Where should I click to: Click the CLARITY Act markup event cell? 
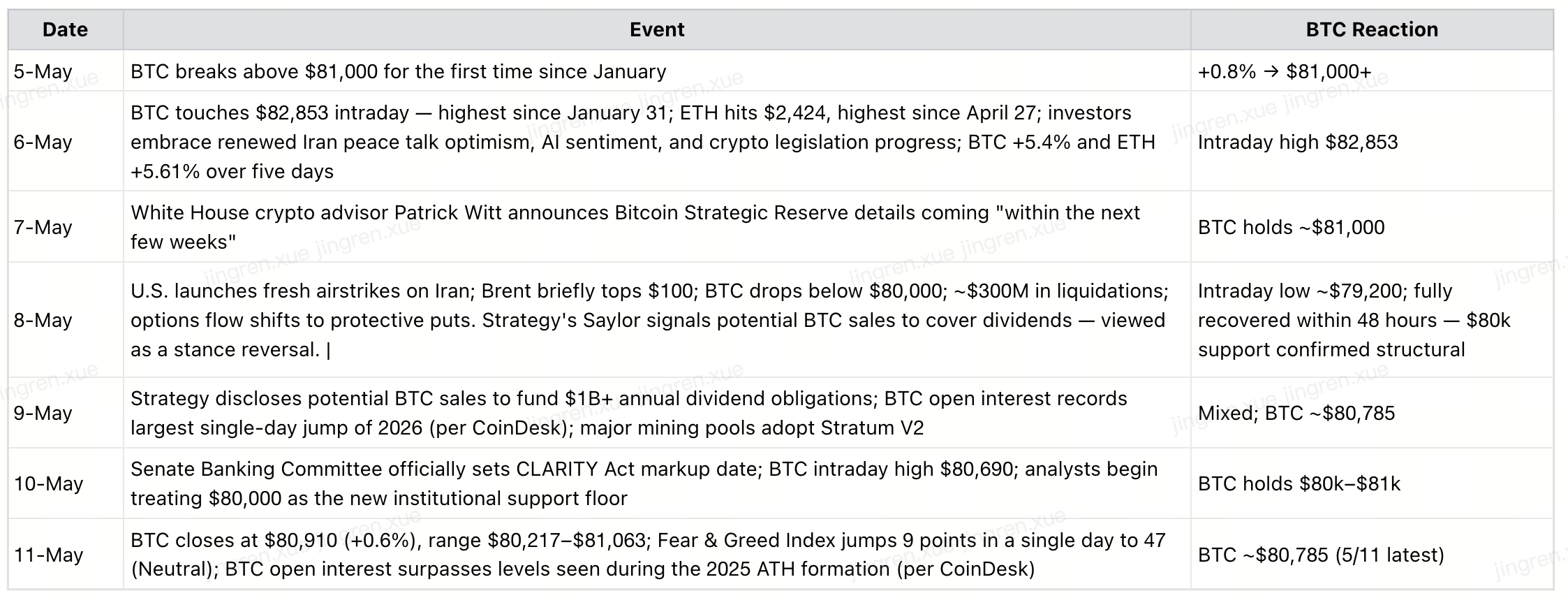pos(657,483)
